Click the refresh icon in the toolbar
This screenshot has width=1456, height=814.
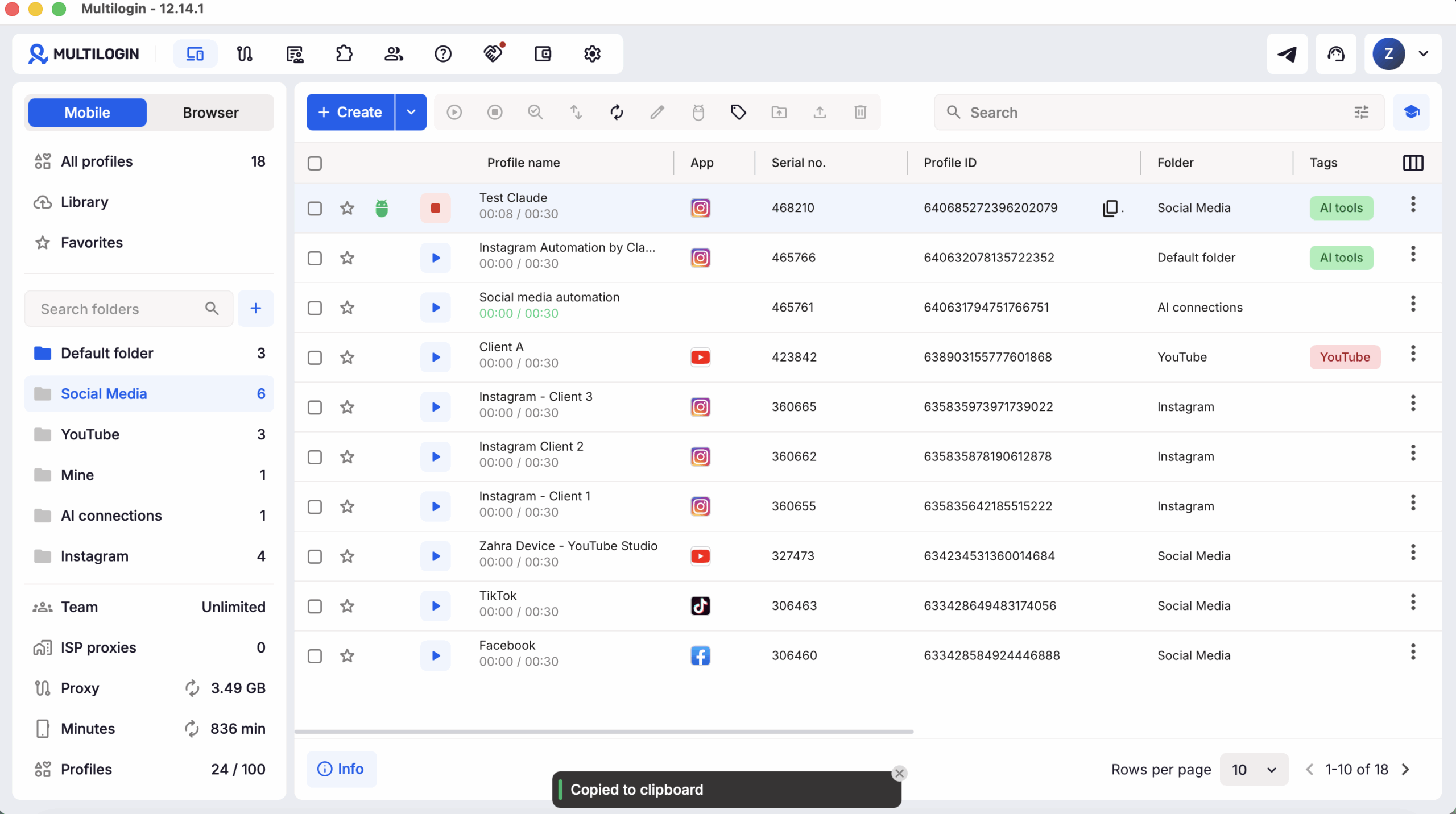617,112
